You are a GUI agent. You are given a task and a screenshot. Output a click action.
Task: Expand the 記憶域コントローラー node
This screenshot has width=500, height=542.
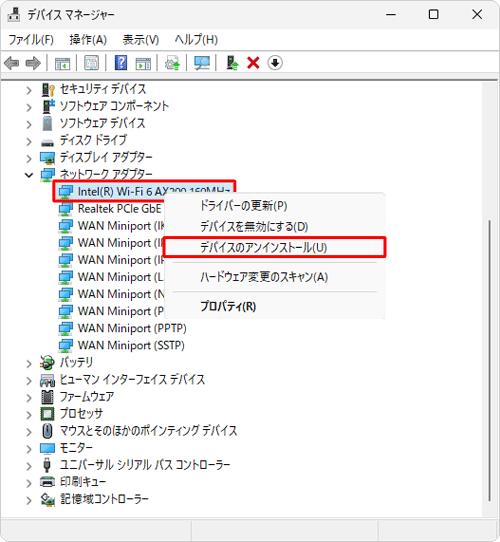[x=29, y=500]
